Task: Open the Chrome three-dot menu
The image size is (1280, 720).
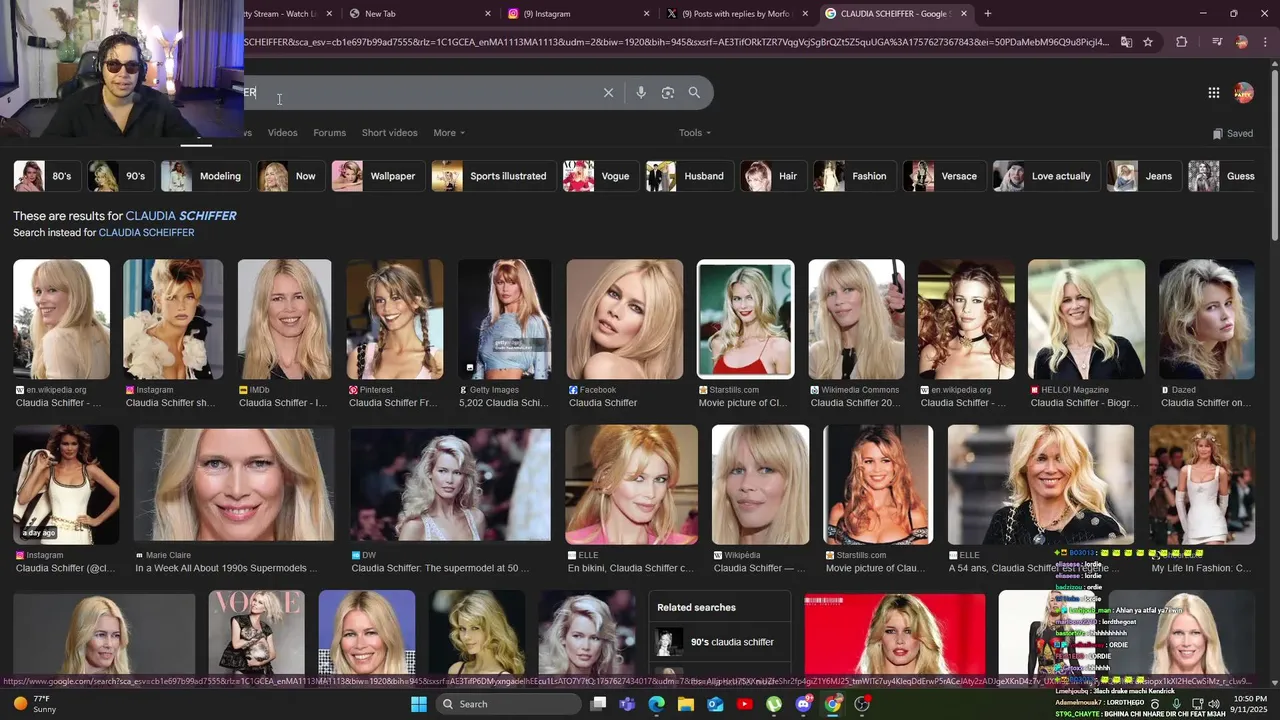Action: click(x=1263, y=42)
